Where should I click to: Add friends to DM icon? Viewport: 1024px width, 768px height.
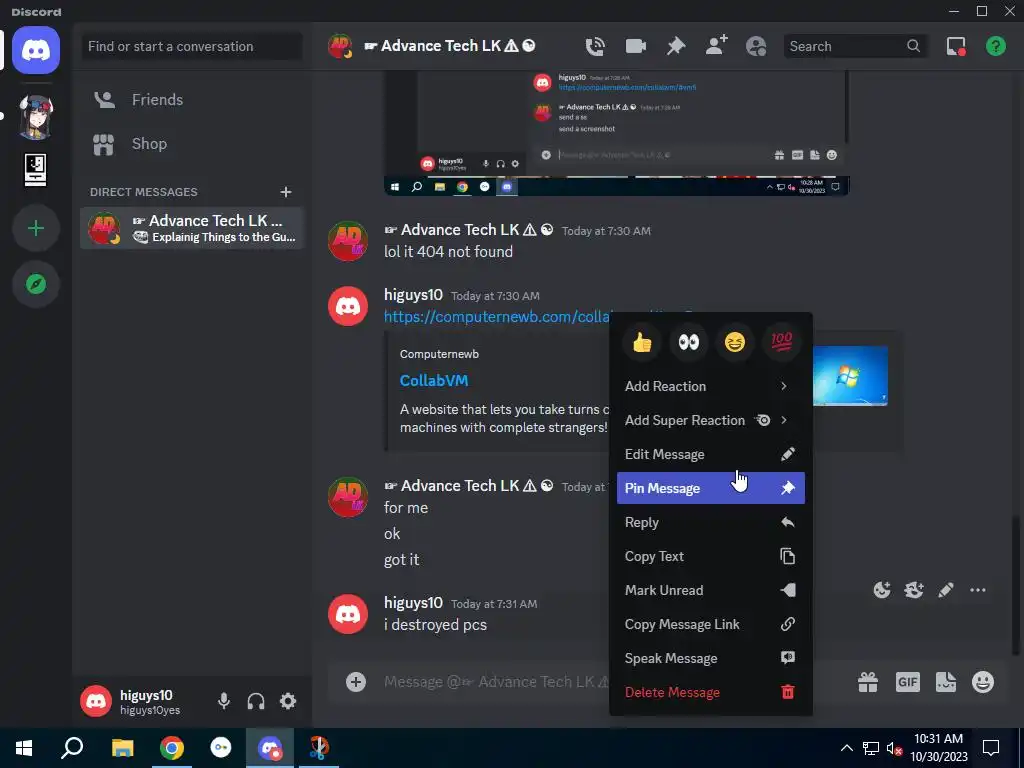point(716,46)
